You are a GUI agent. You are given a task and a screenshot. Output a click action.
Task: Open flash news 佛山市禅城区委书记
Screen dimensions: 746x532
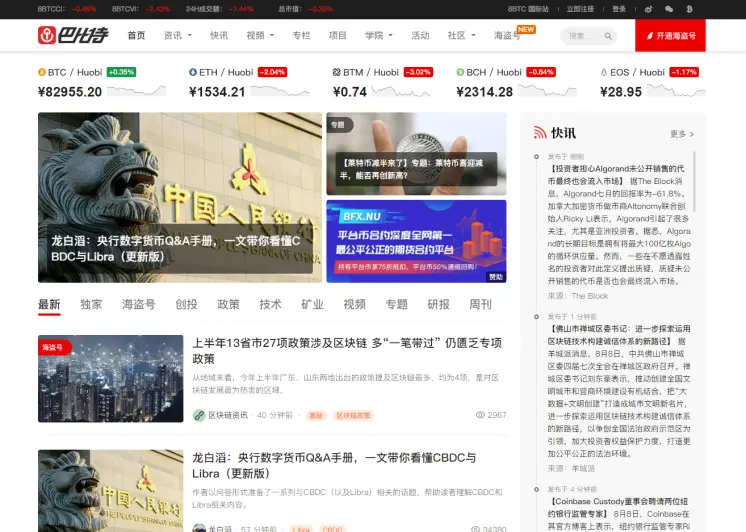[619, 391]
